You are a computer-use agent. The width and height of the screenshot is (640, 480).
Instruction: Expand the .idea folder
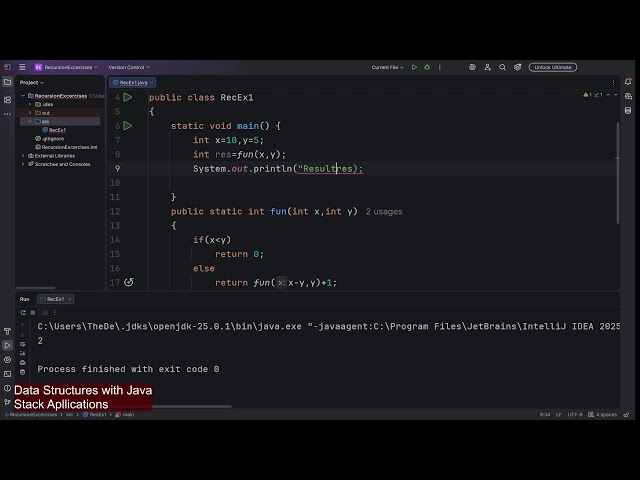(x=30, y=104)
